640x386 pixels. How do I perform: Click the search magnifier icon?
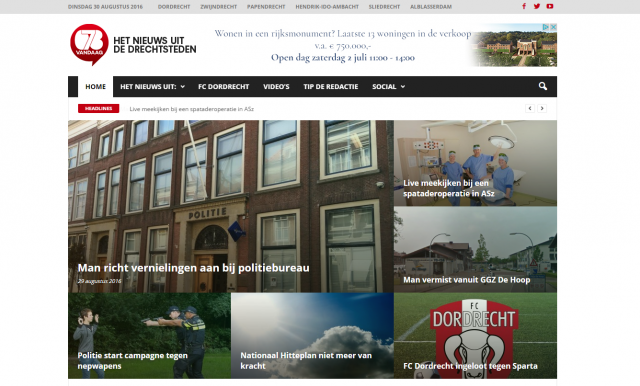[x=542, y=86]
